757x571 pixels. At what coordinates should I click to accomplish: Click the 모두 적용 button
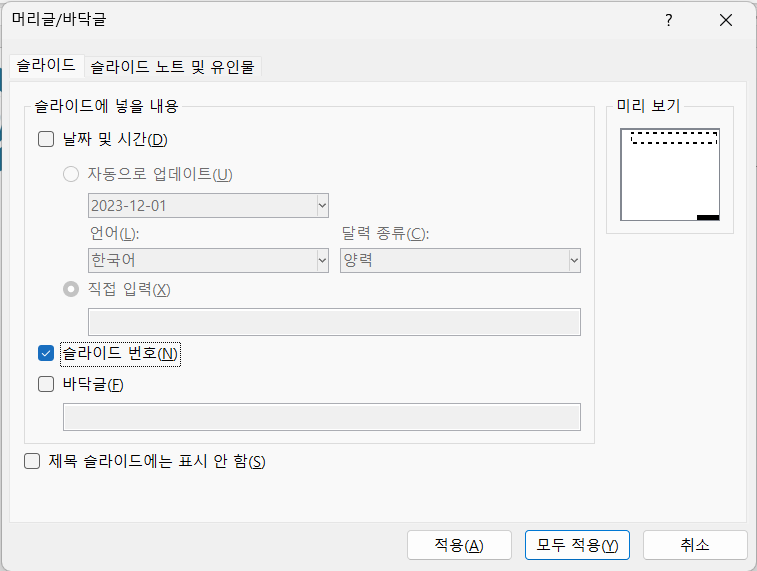tap(577, 545)
